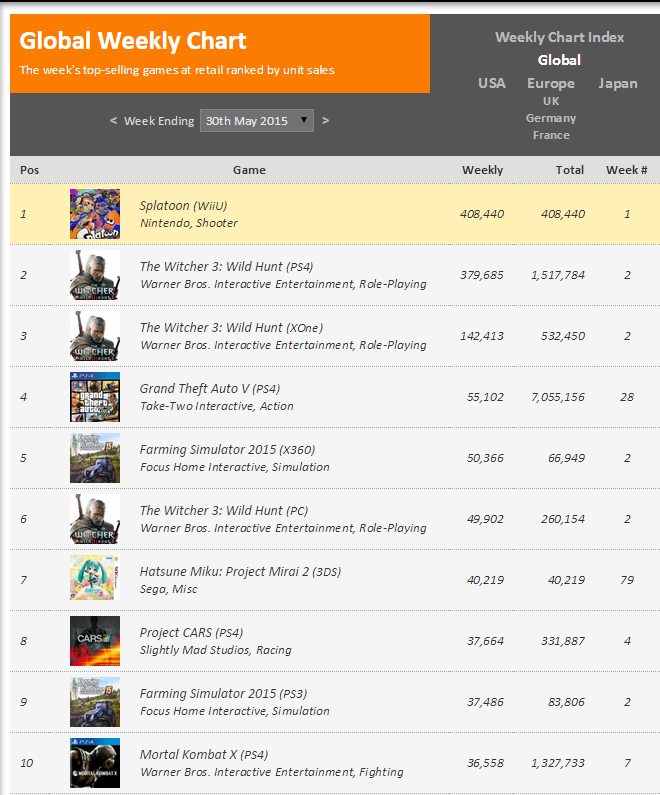Click the Slightly Mad Studios, Racing subtitle
The image size is (660, 795).
[x=215, y=650]
